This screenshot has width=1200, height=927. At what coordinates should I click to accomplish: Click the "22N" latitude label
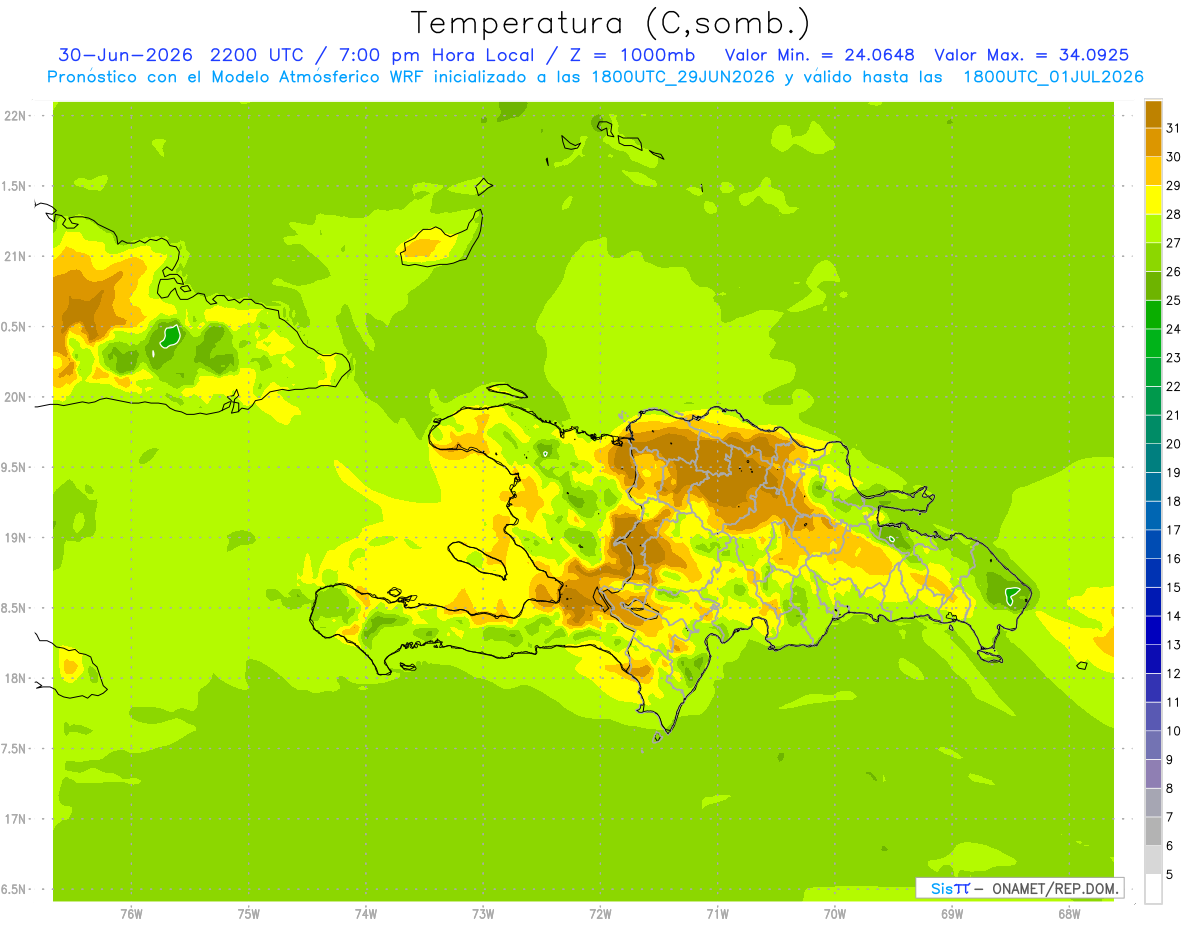(x=14, y=116)
